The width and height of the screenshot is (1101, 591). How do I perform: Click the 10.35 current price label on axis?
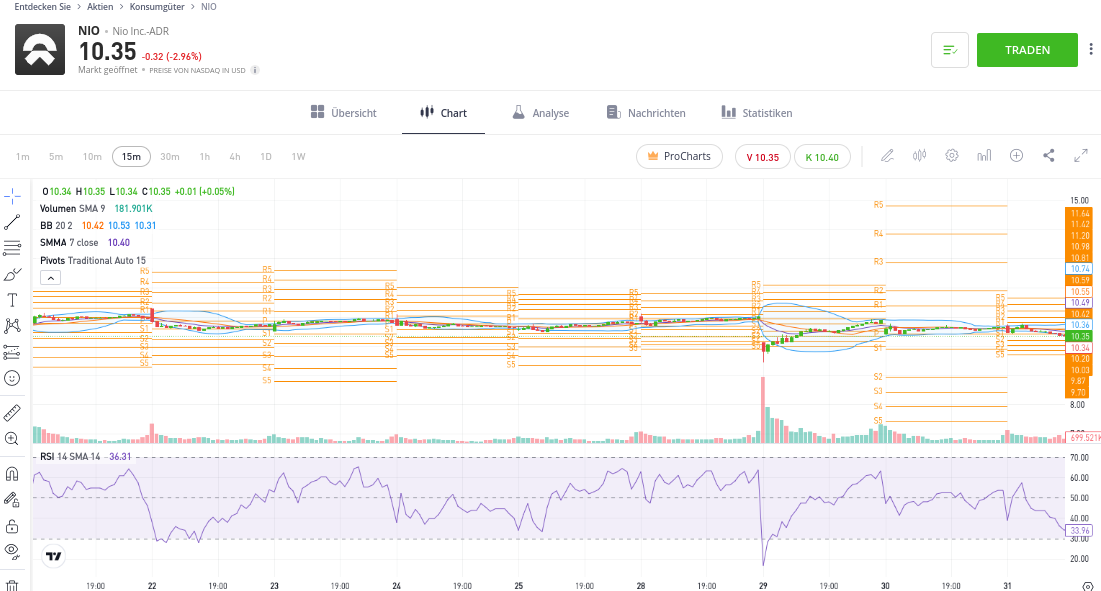click(x=1080, y=336)
